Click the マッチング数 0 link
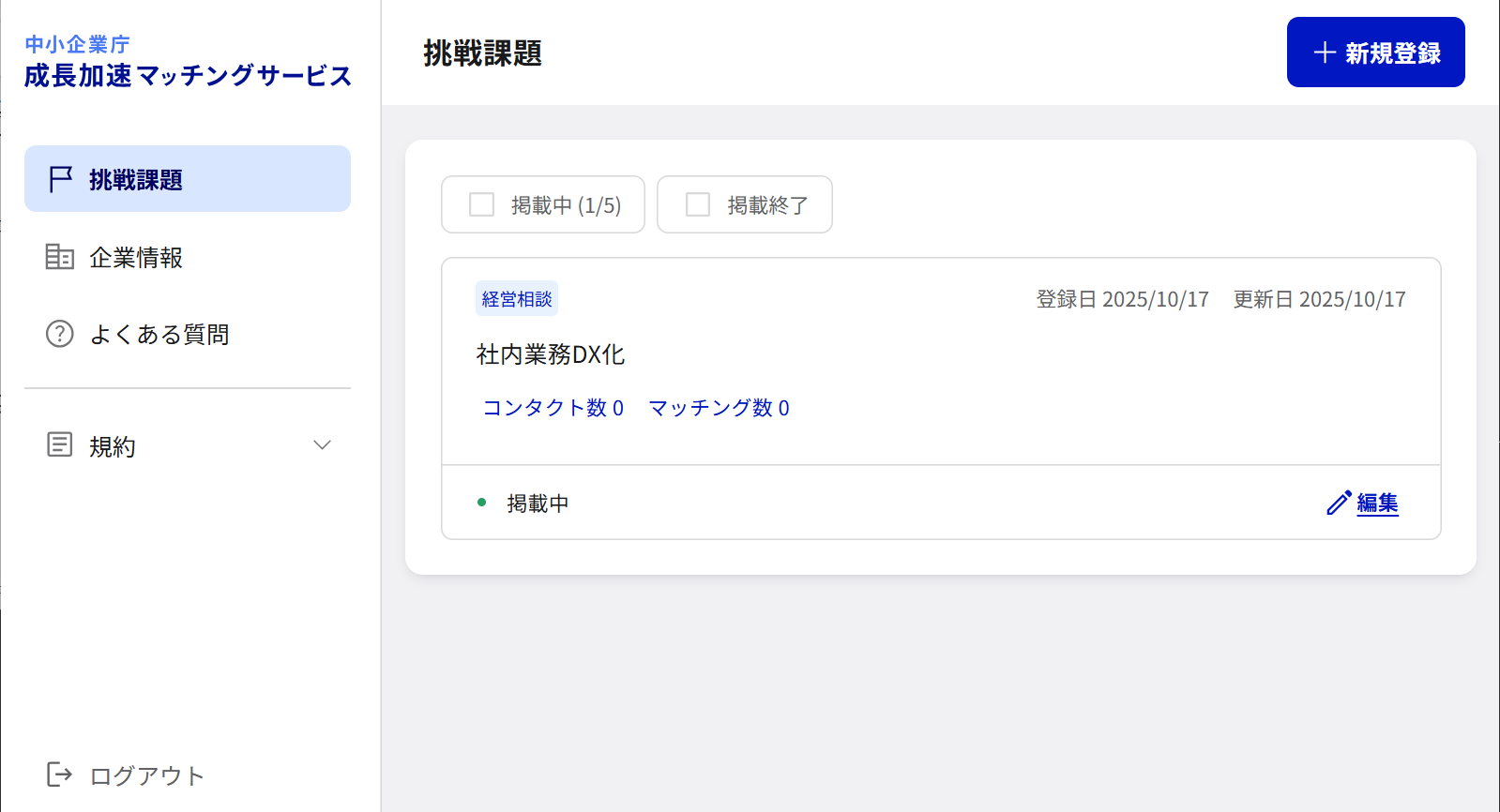 tap(719, 408)
